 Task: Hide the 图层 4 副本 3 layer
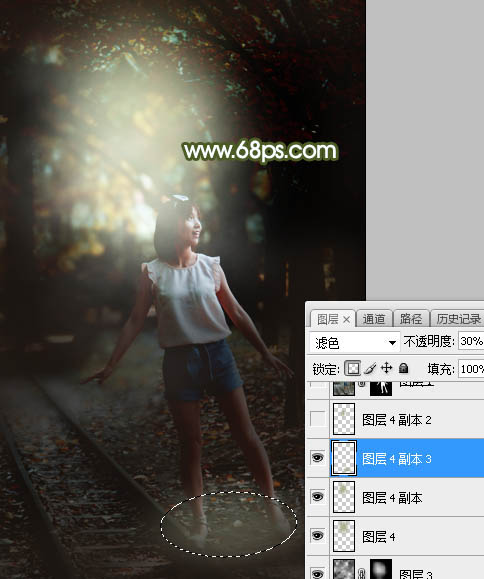(318, 458)
